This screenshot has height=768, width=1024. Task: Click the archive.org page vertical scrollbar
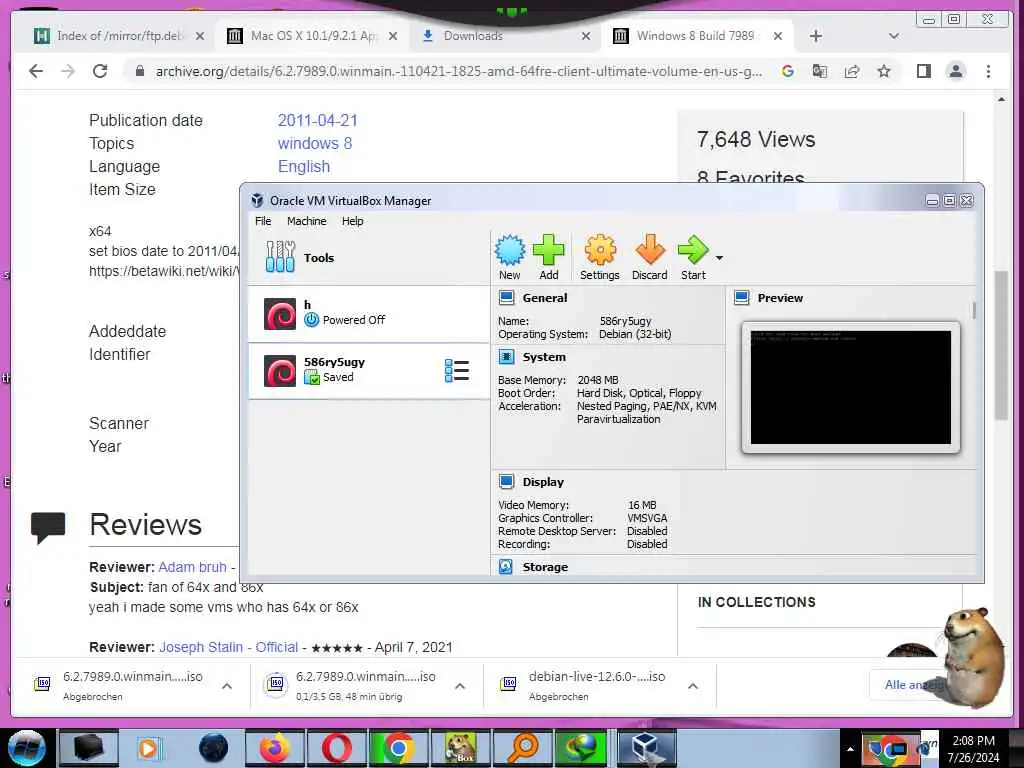click(1001, 346)
